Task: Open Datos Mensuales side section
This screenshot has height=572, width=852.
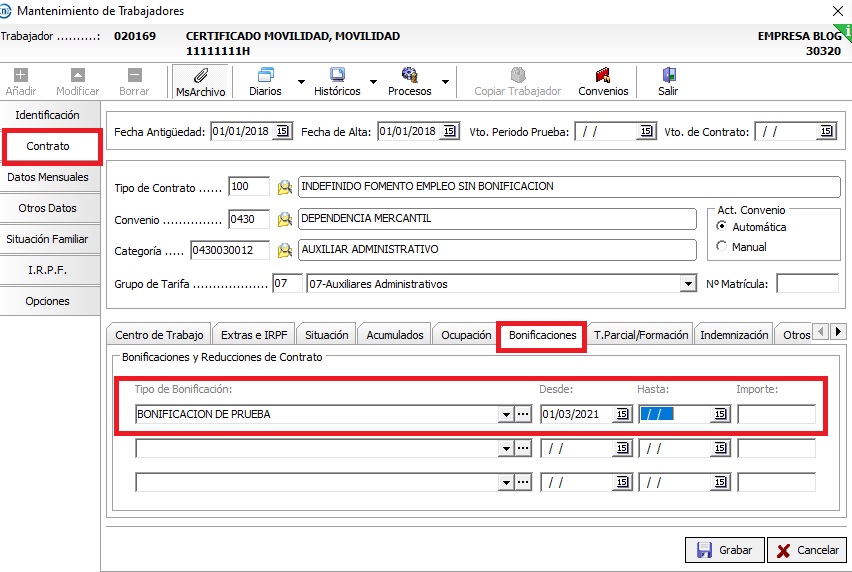Action: [48, 177]
